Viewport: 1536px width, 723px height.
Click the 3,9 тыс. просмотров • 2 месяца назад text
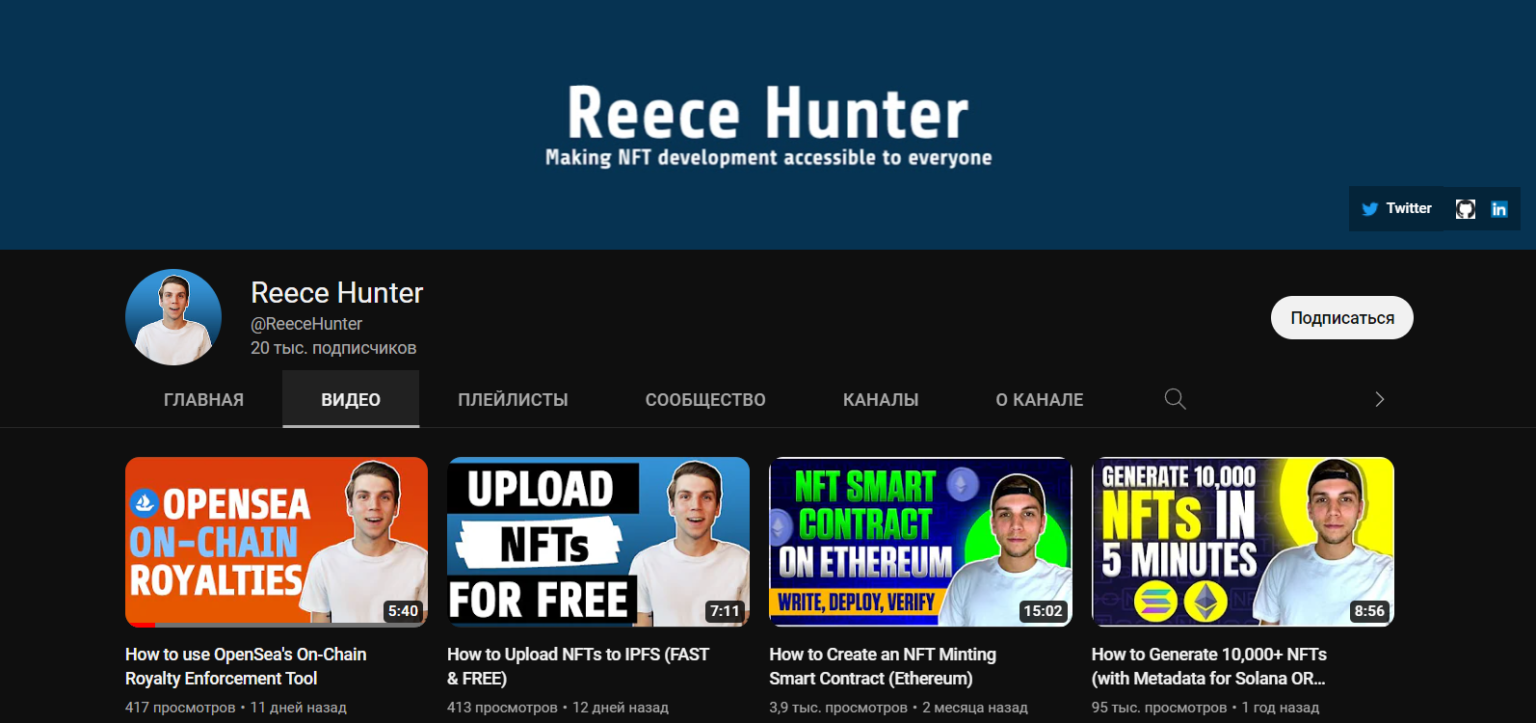click(x=899, y=708)
